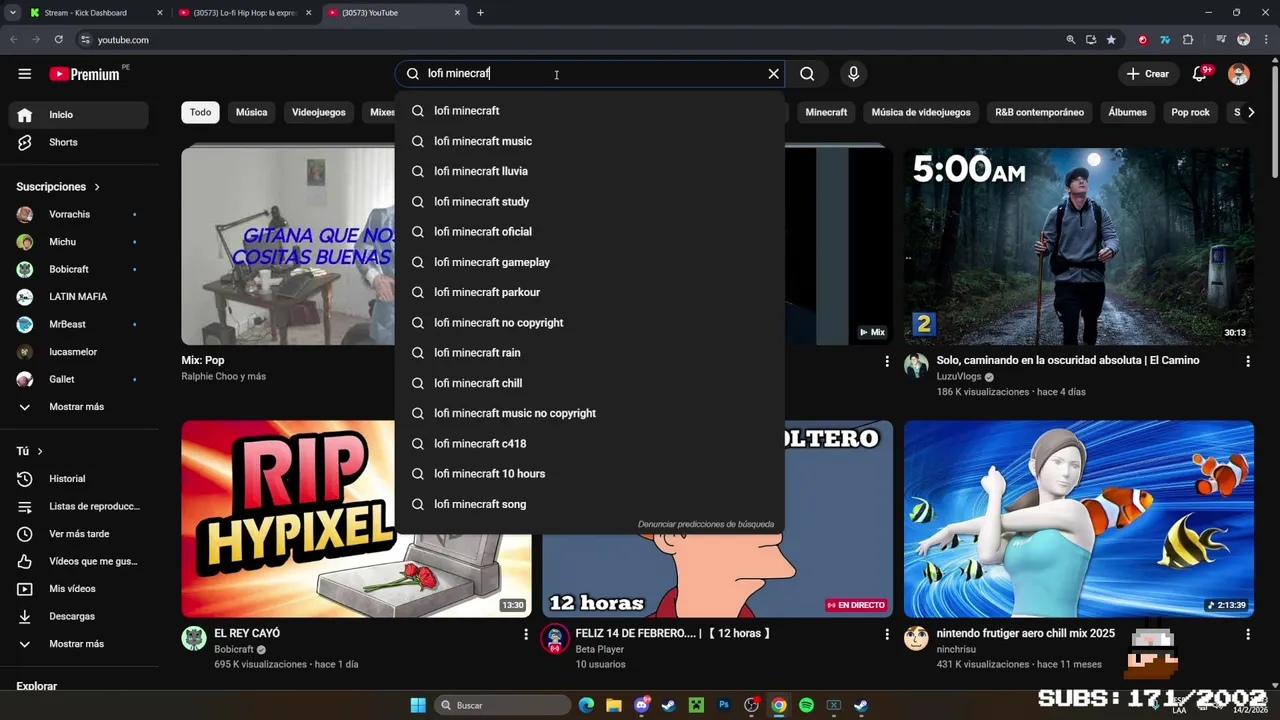Choose suggestion 'lofi minecraft c418'
The width and height of the screenshot is (1280, 720).
pyautogui.click(x=590, y=444)
